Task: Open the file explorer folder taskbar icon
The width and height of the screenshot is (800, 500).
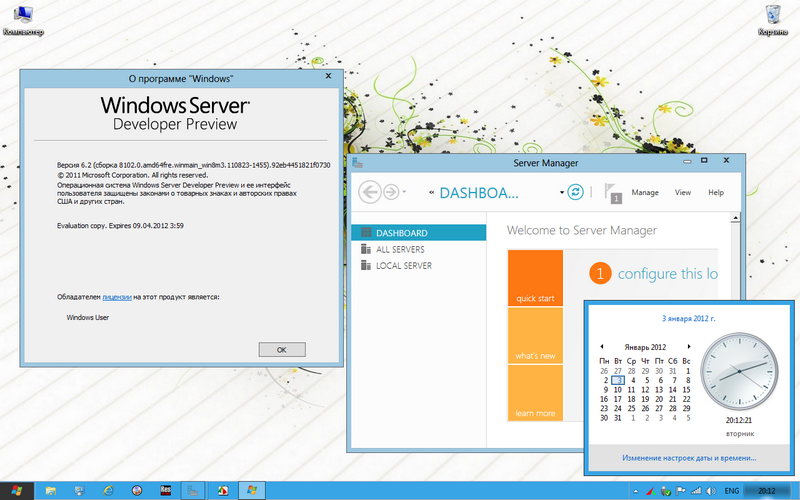Action: click(x=51, y=491)
